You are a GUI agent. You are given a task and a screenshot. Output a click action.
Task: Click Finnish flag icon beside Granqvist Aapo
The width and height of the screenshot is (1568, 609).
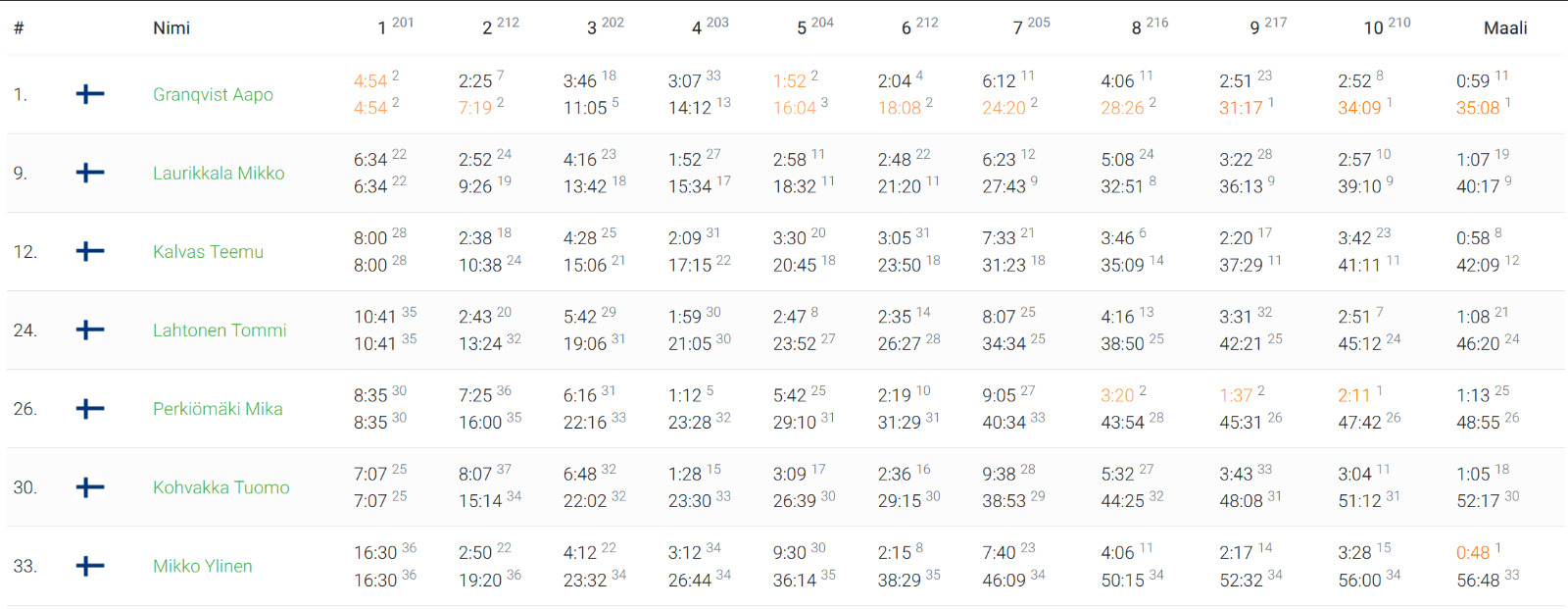pyautogui.click(x=90, y=94)
